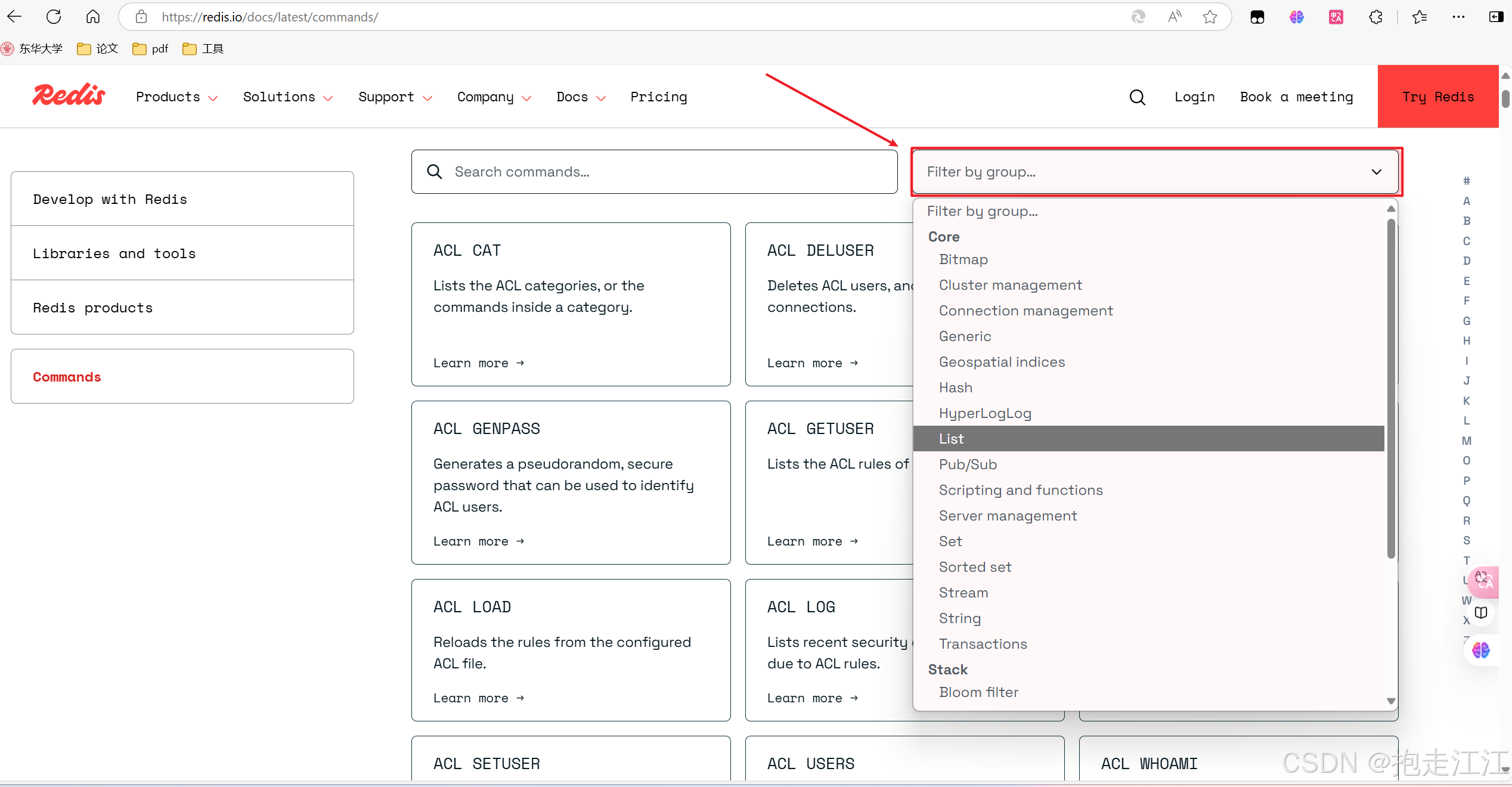Click dropdown list scrollbar down arrow
1512x787 pixels.
(1390, 701)
